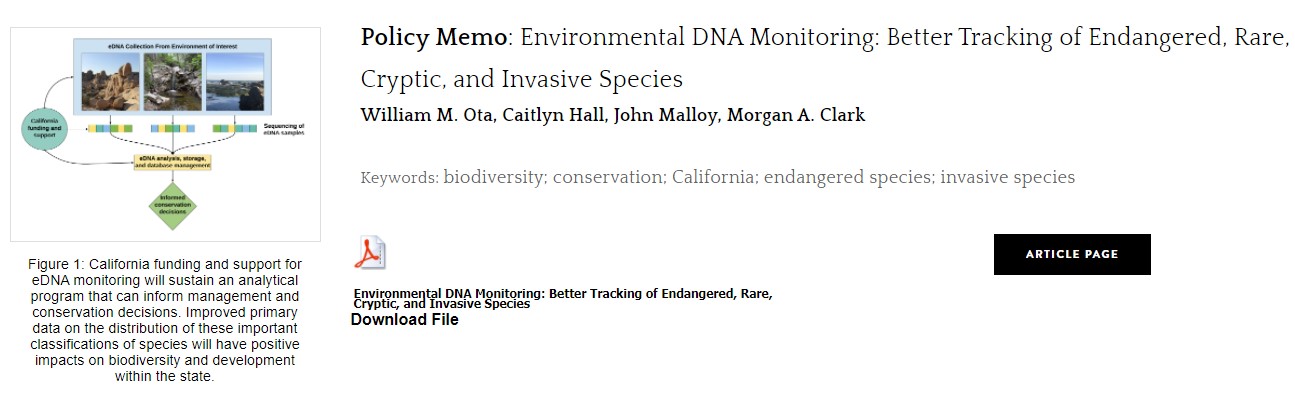Click the leftmost sequencing color bar
The image size is (1295, 412).
[x=109, y=128]
